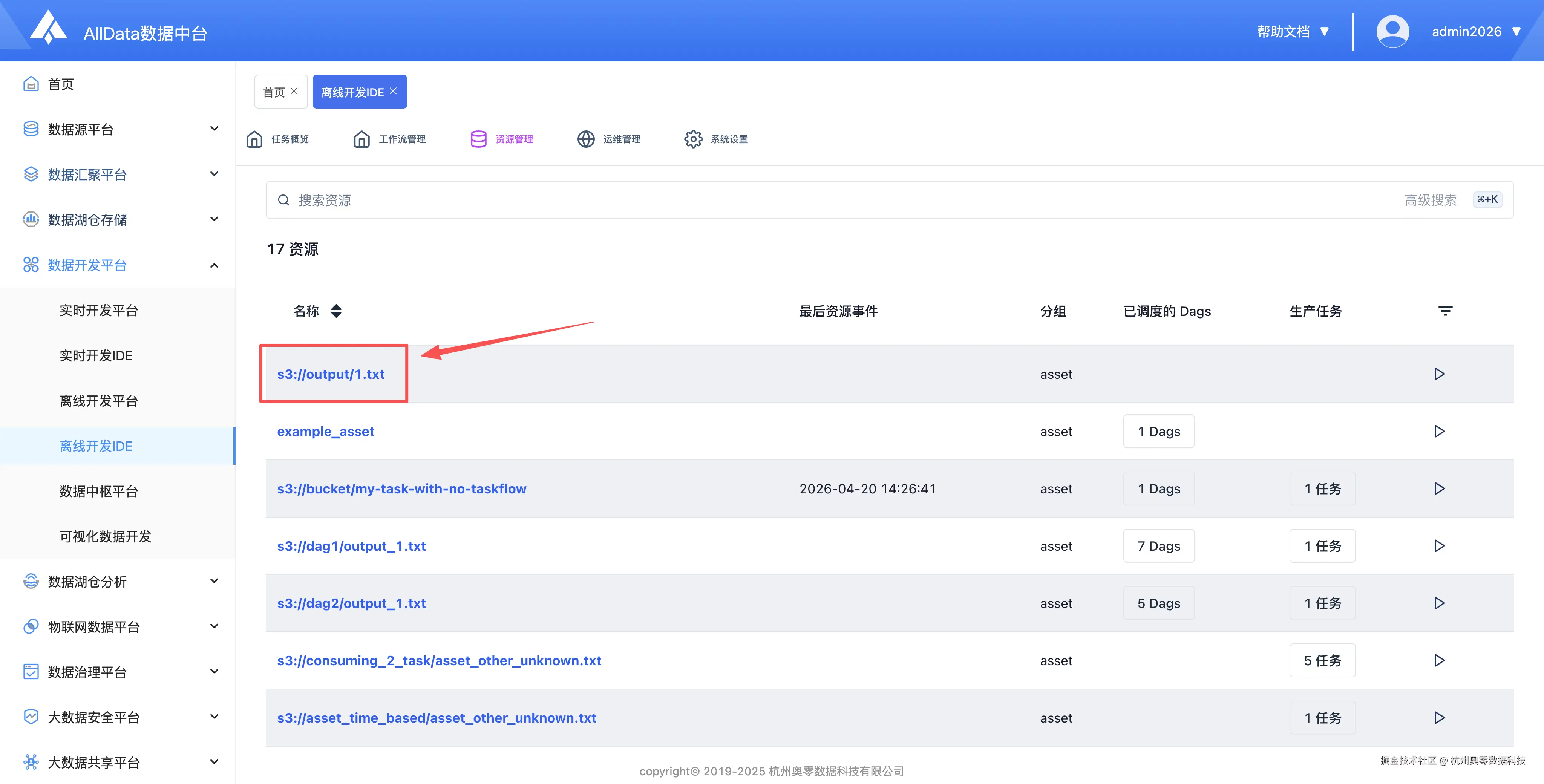Open s3://output/1.txt resource link
The width and height of the screenshot is (1544, 784).
331,375
